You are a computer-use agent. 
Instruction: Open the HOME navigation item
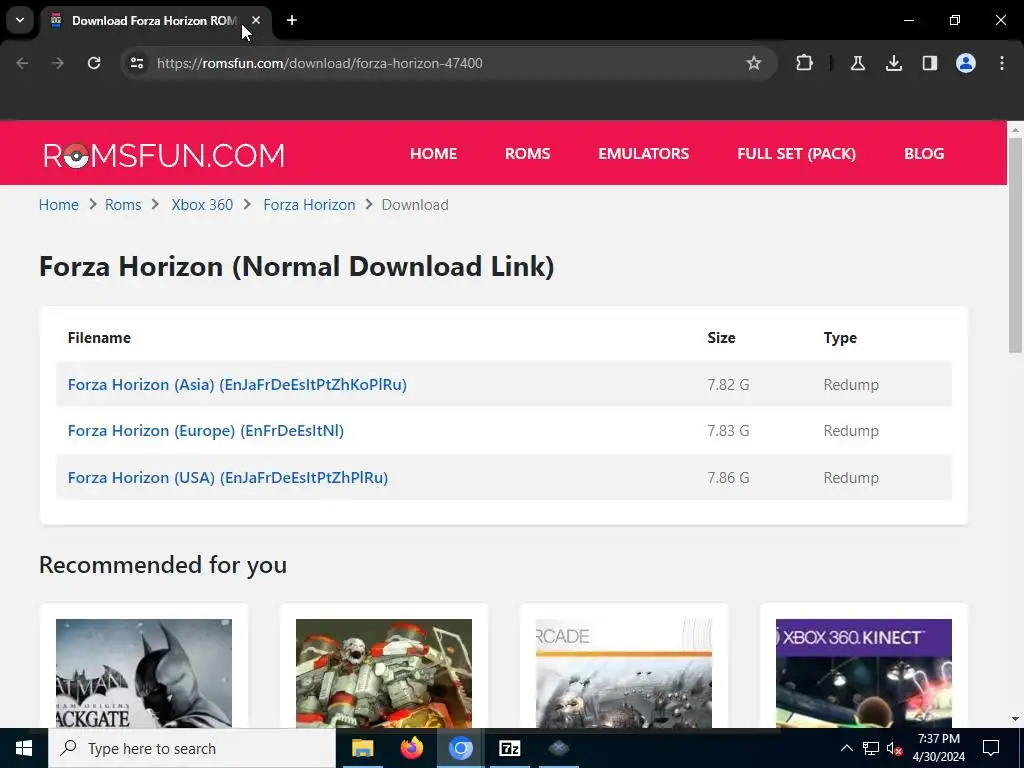pos(434,153)
